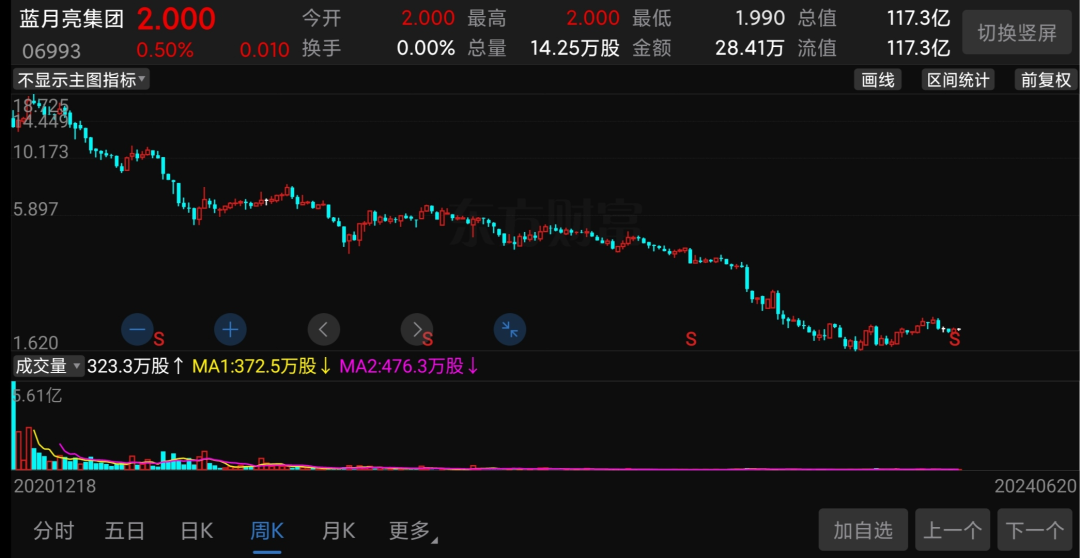Switch to the 分时 tab
The width and height of the screenshot is (1080, 558).
[54, 530]
